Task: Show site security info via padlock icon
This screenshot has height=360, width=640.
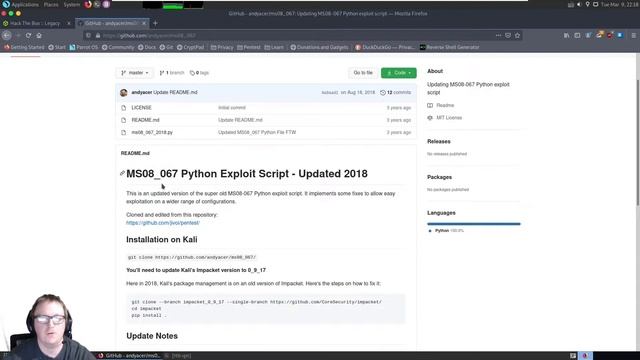Action: click(98, 36)
